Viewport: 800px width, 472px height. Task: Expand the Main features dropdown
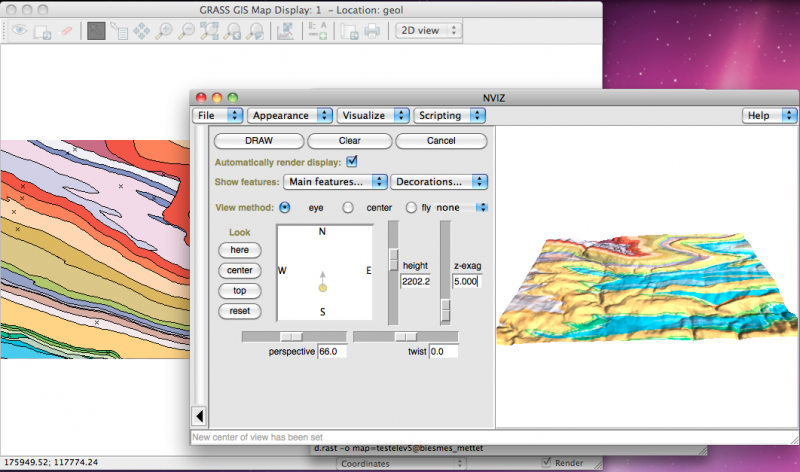(335, 181)
